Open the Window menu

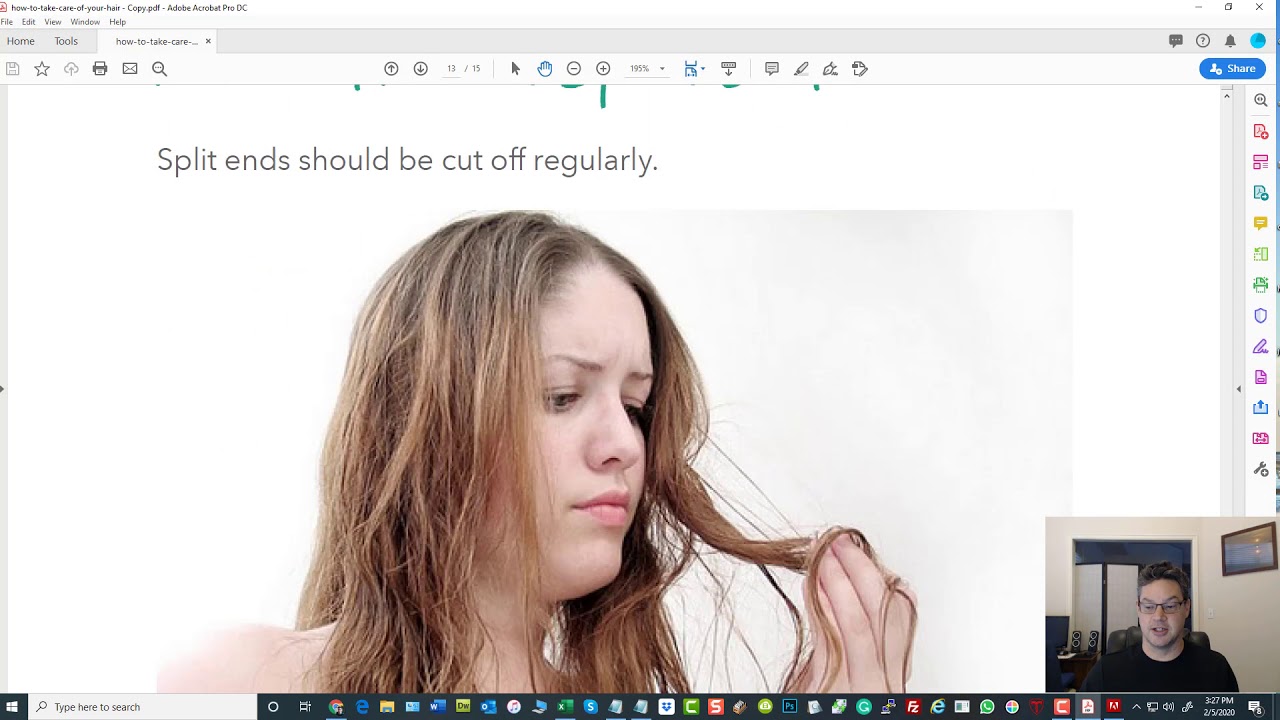point(85,22)
